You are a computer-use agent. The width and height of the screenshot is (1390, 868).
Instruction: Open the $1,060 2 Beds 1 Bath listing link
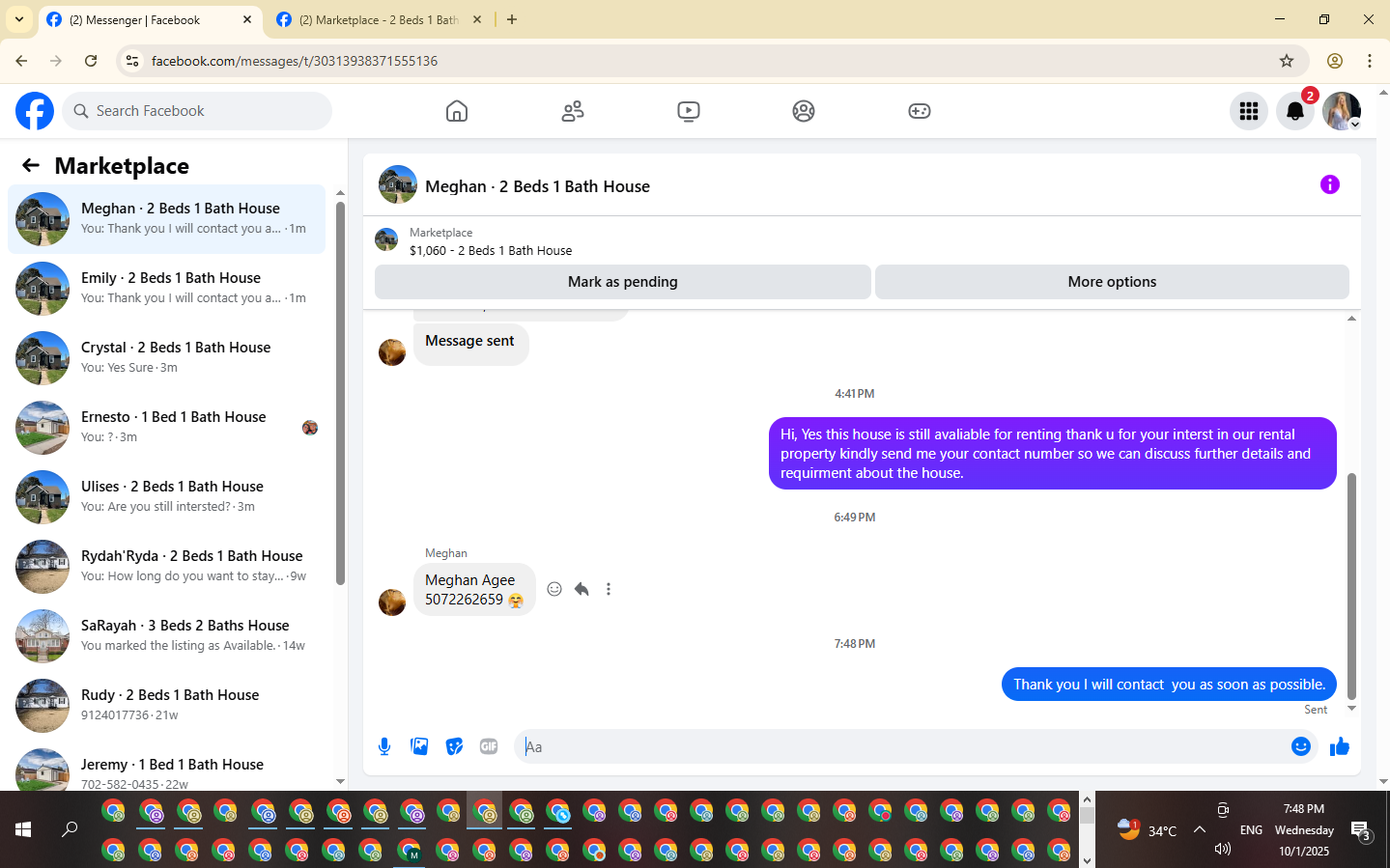tap(491, 250)
